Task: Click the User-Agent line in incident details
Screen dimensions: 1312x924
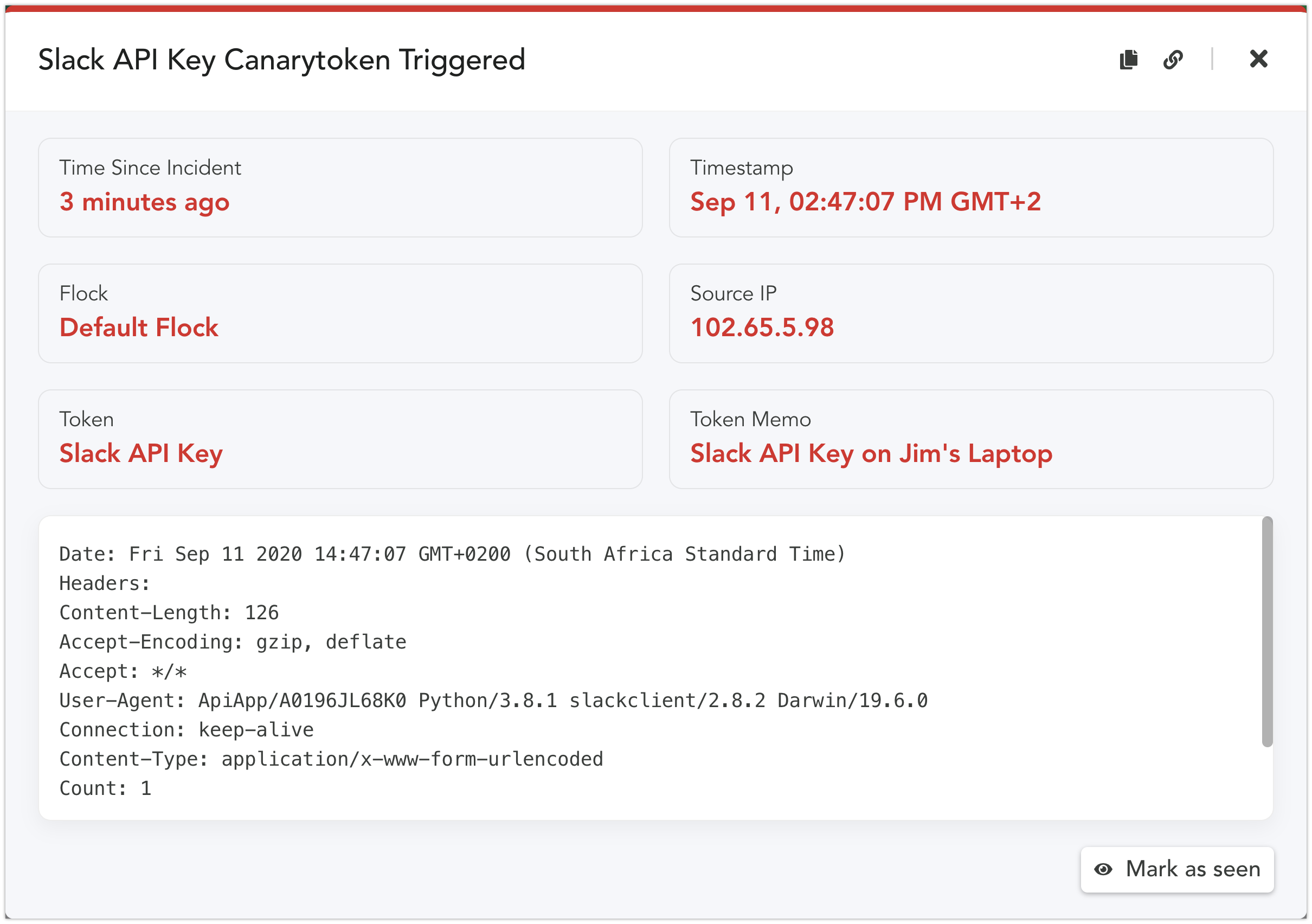Action: click(493, 701)
